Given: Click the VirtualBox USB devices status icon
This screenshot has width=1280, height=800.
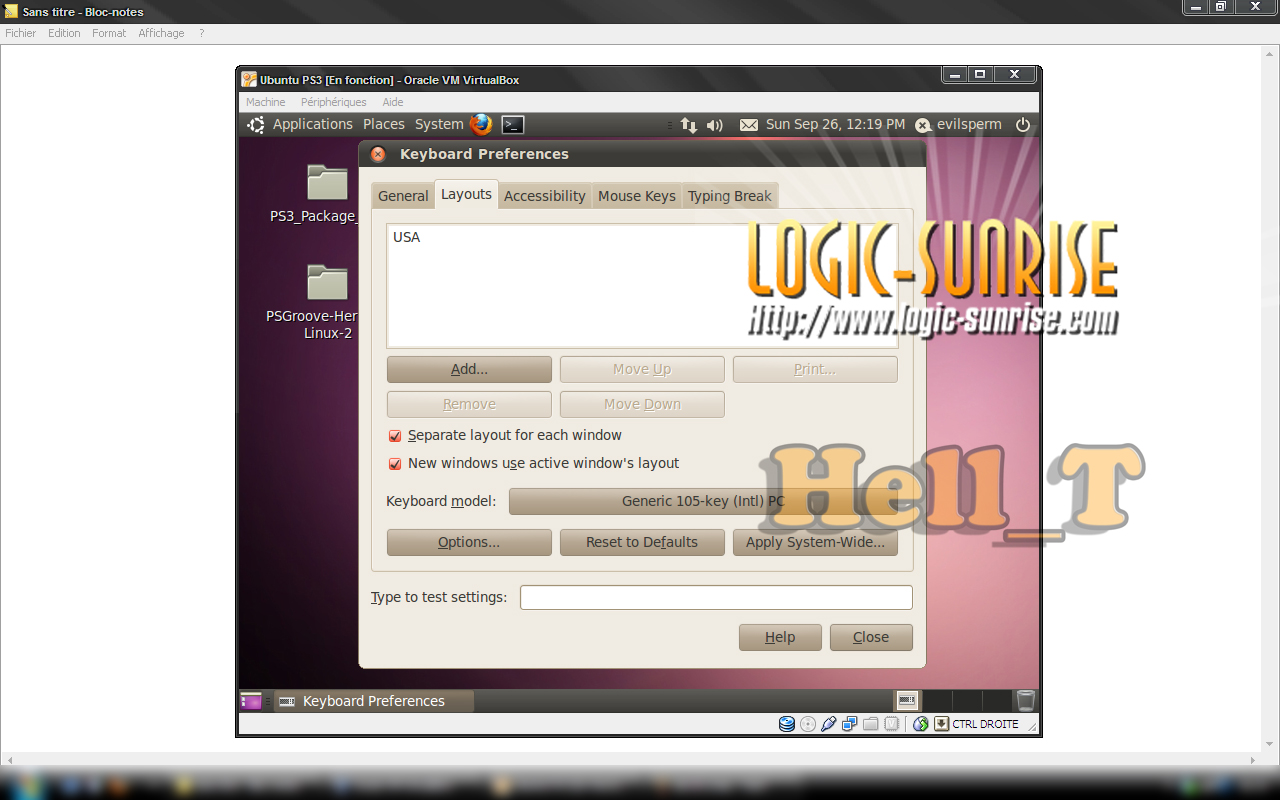Looking at the screenshot, I should point(829,724).
